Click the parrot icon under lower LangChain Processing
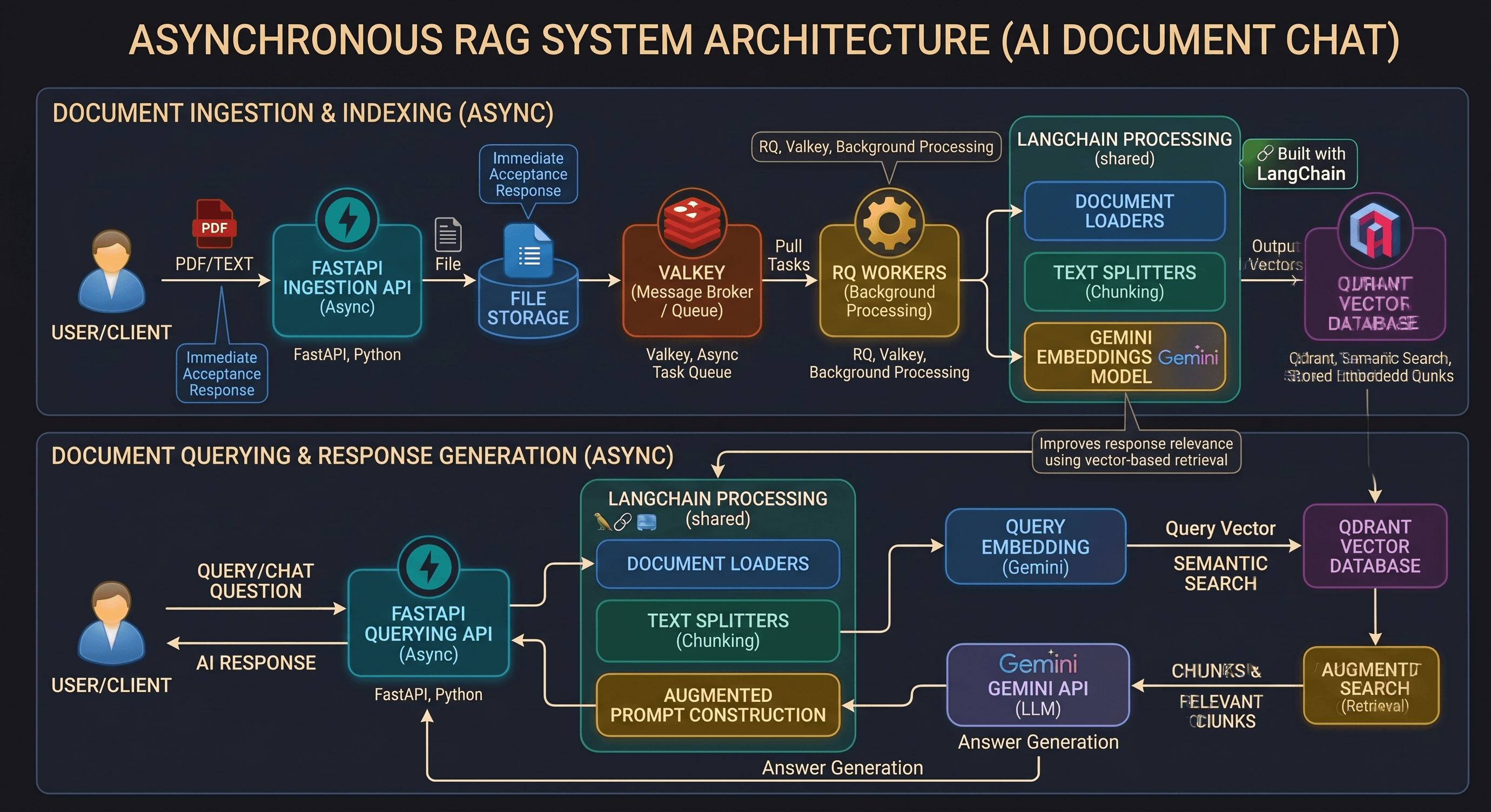The image size is (1491, 812). click(x=602, y=522)
